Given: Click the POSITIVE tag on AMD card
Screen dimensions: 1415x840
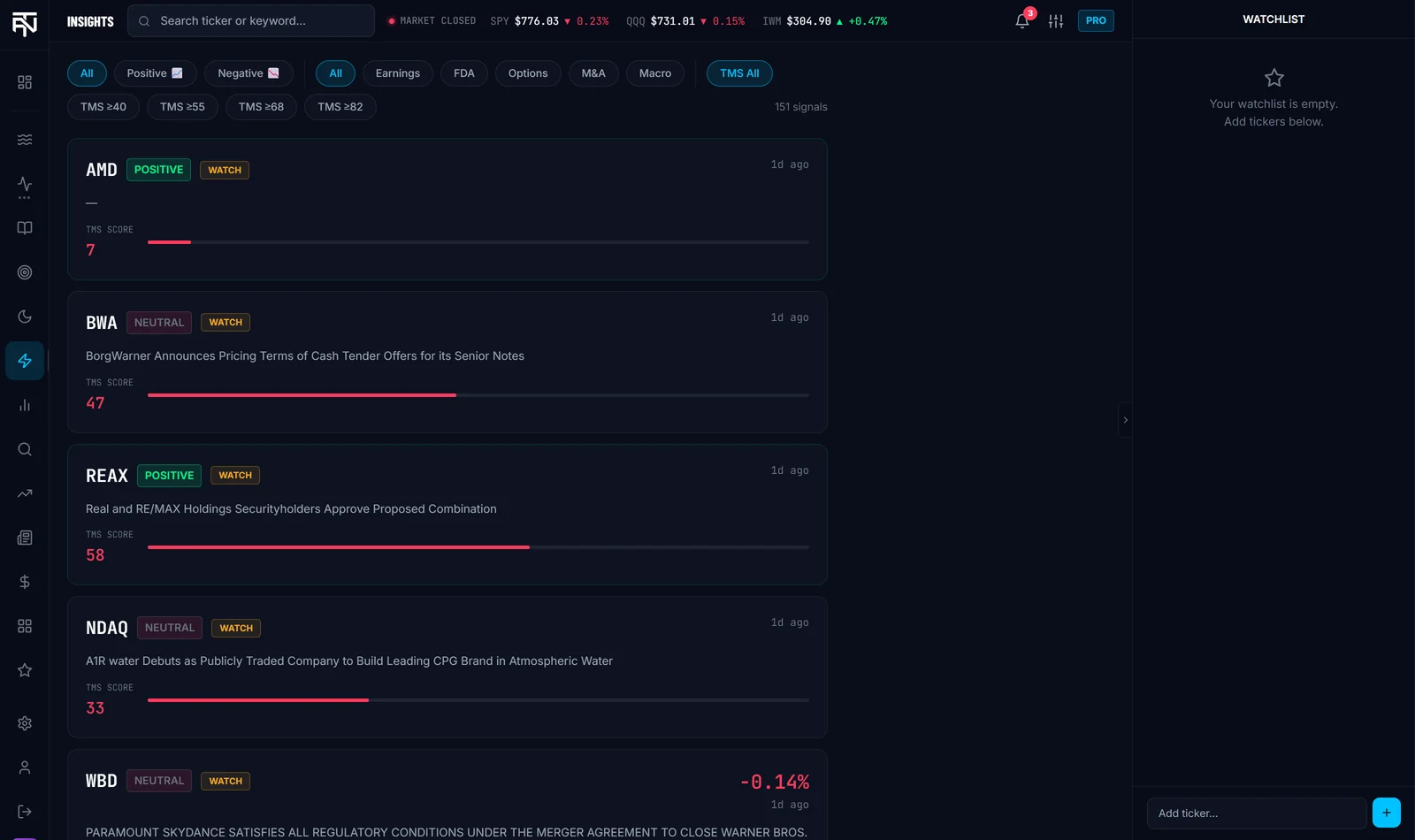Looking at the screenshot, I should pyautogui.click(x=158, y=170).
